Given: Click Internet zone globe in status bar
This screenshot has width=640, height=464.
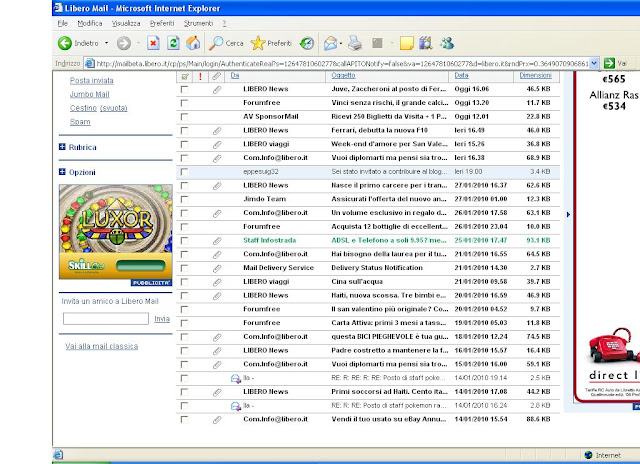Looking at the screenshot, I should pyautogui.click(x=588, y=455).
